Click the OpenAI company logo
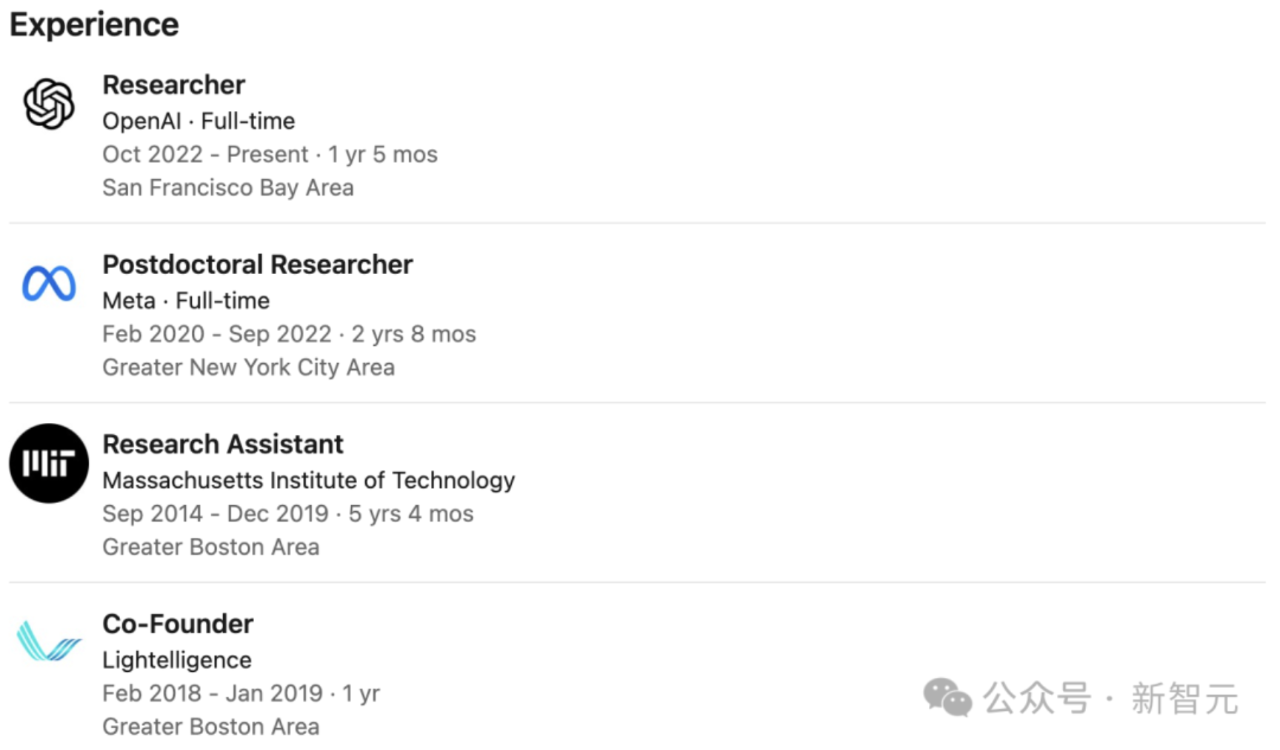This screenshot has width=1280, height=750. pos(49,104)
